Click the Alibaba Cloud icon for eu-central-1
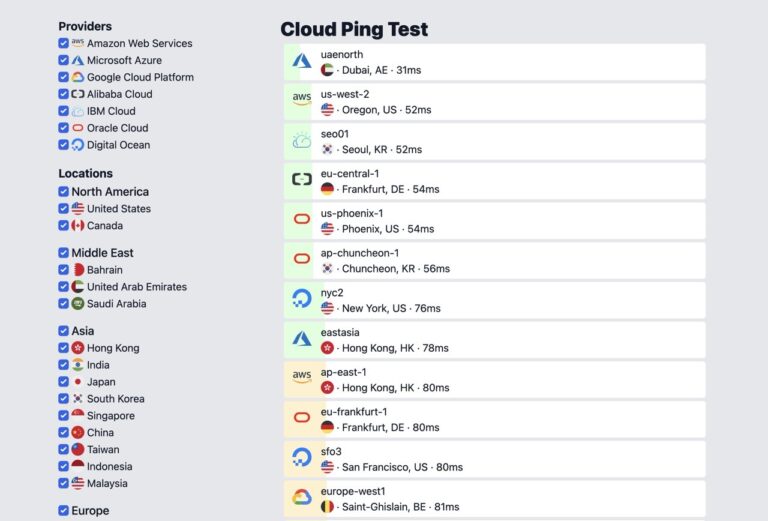The height and width of the screenshot is (521, 768). [301, 180]
